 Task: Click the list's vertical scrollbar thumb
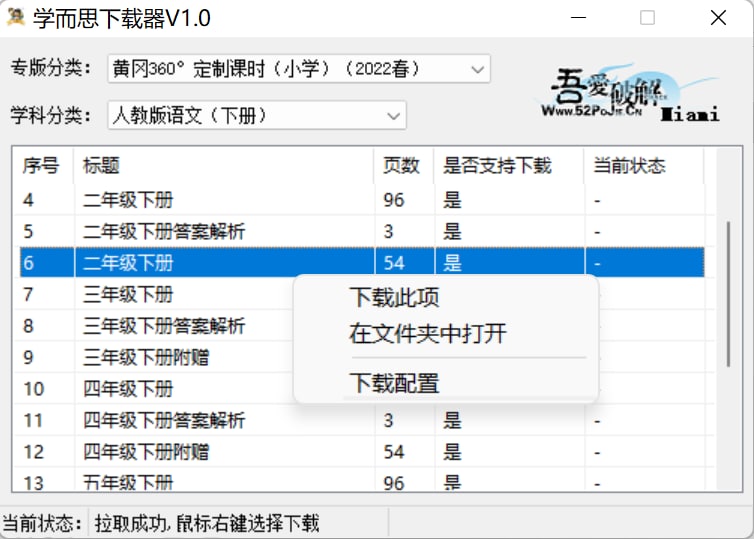pos(729,294)
